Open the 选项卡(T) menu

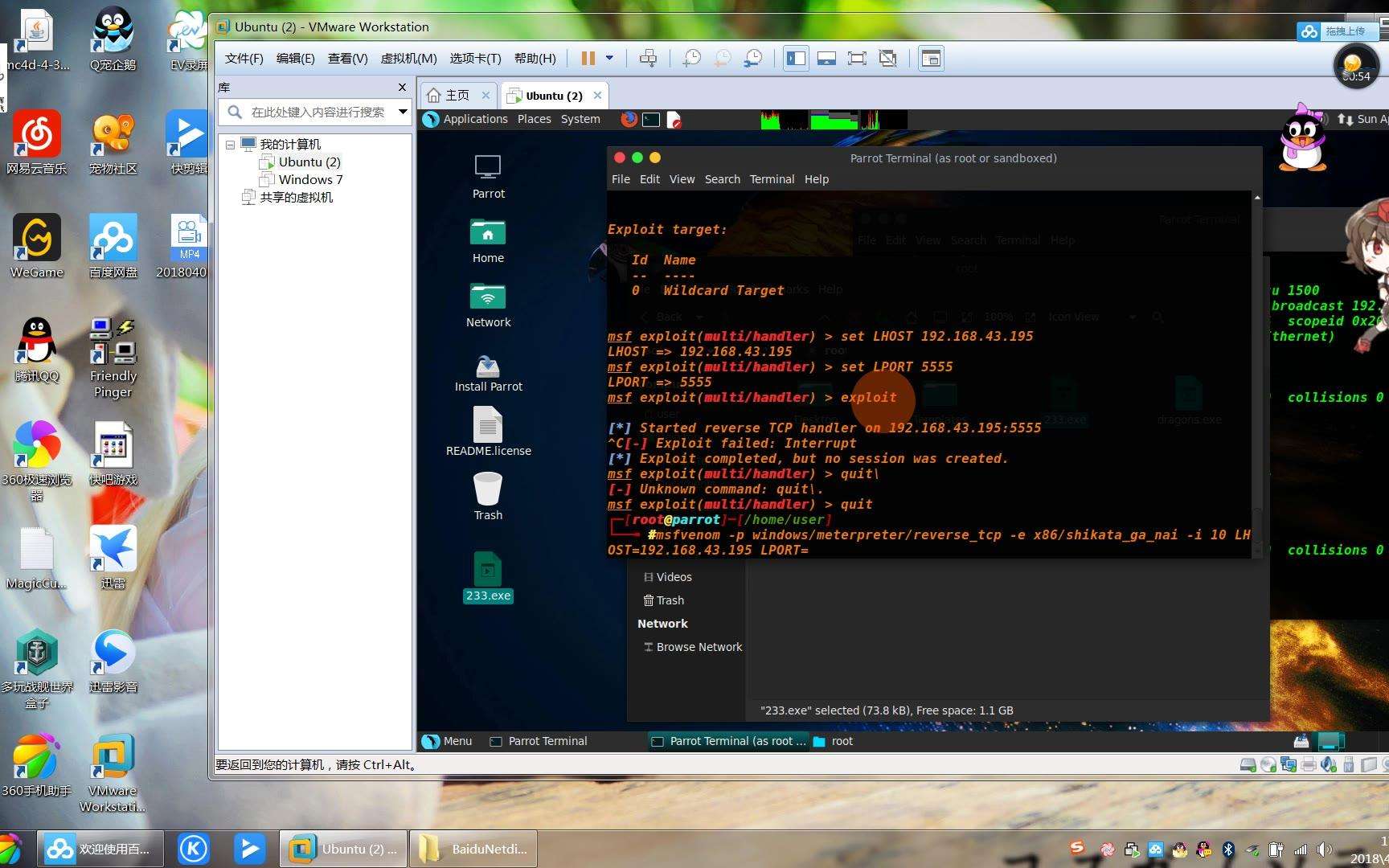click(475, 59)
